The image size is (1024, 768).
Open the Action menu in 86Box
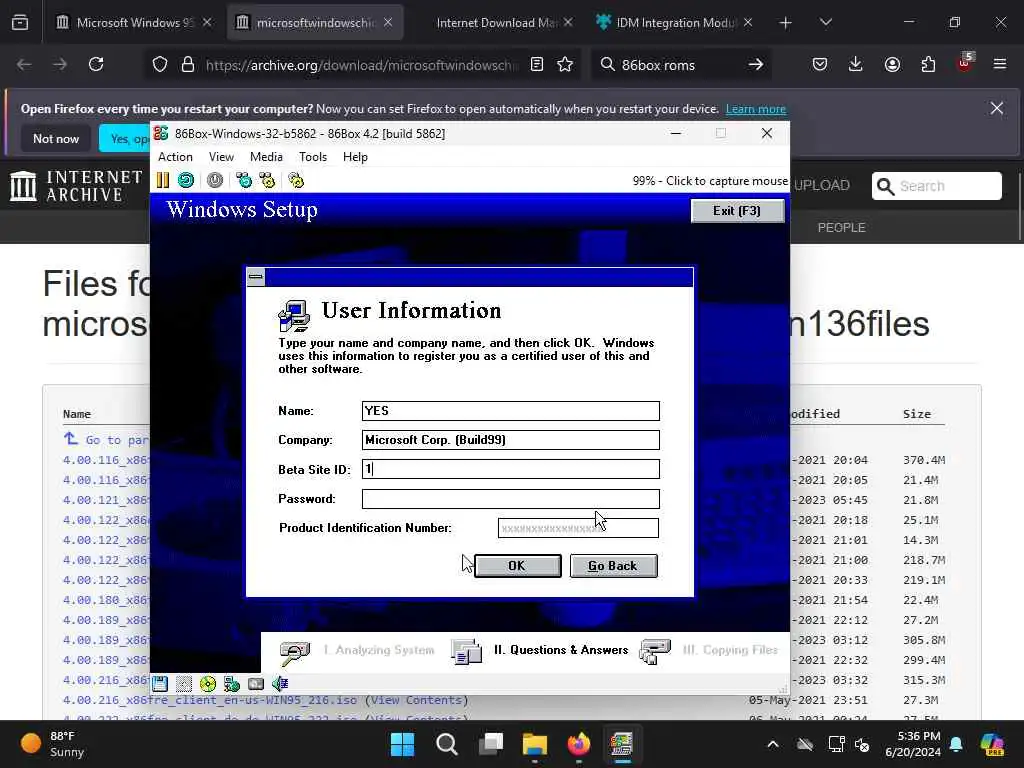[175, 157]
